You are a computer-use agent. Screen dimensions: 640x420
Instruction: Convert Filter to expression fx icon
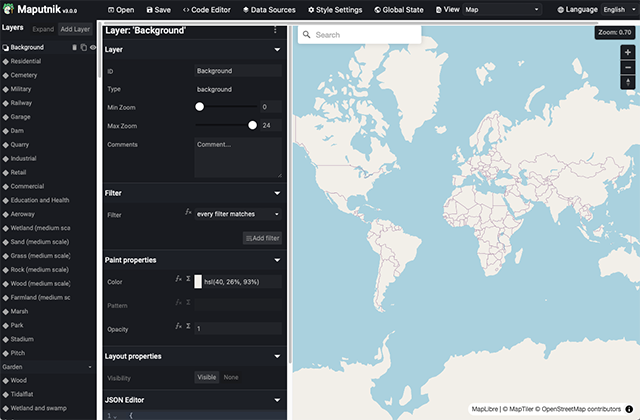tap(188, 211)
